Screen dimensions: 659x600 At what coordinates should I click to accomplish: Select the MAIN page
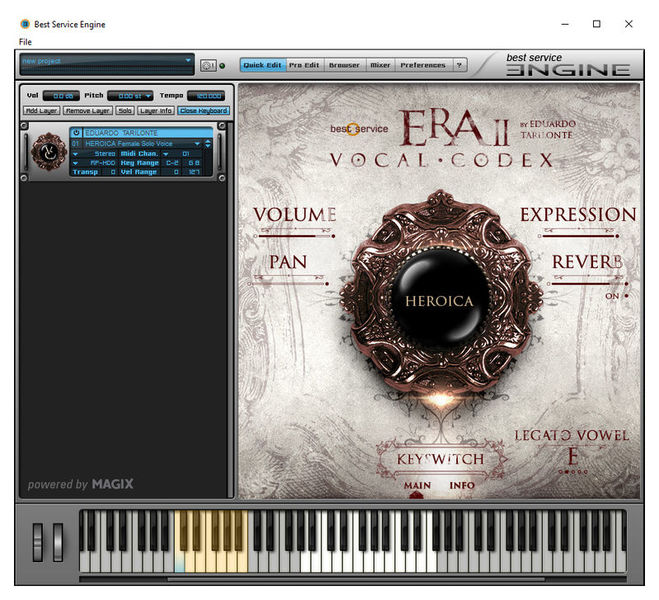point(417,485)
